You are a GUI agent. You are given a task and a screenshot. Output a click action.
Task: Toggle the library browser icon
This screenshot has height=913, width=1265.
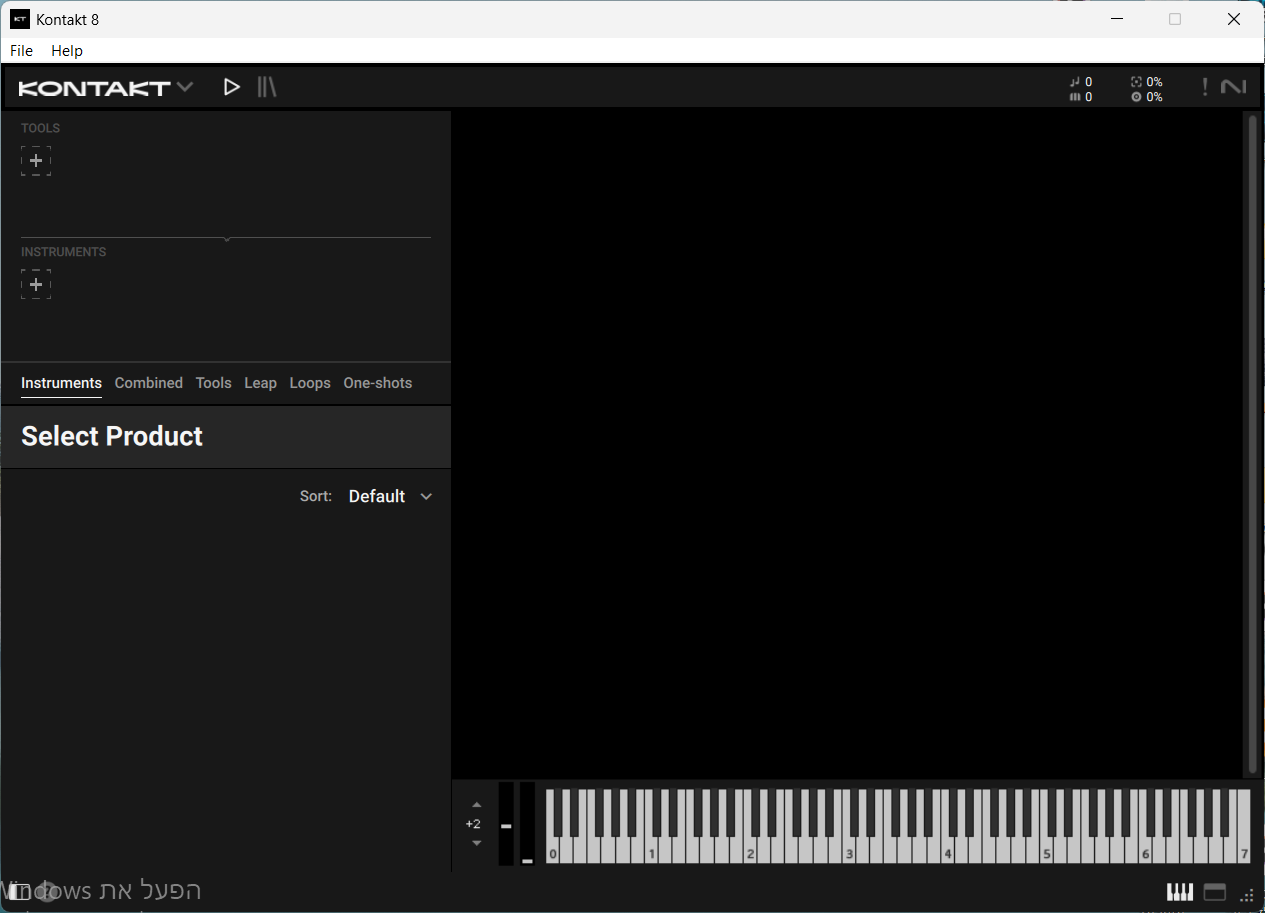[x=266, y=88]
